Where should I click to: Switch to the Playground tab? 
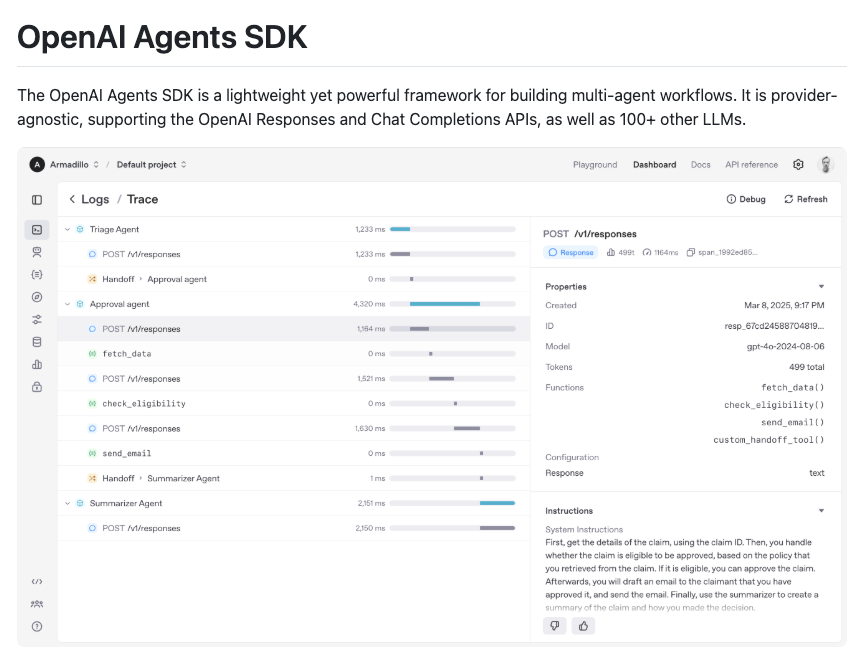point(595,165)
